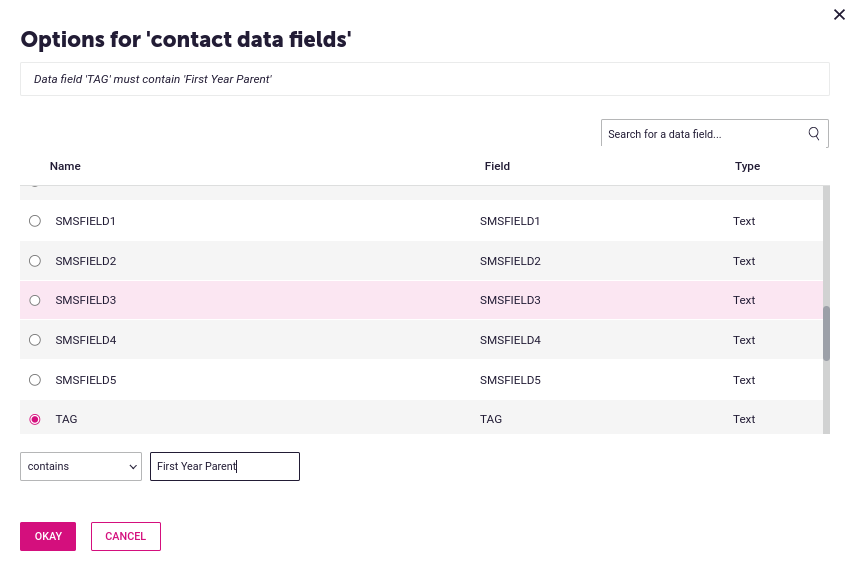Click the Name column header
The width and height of the screenshot is (851, 572).
[65, 166]
